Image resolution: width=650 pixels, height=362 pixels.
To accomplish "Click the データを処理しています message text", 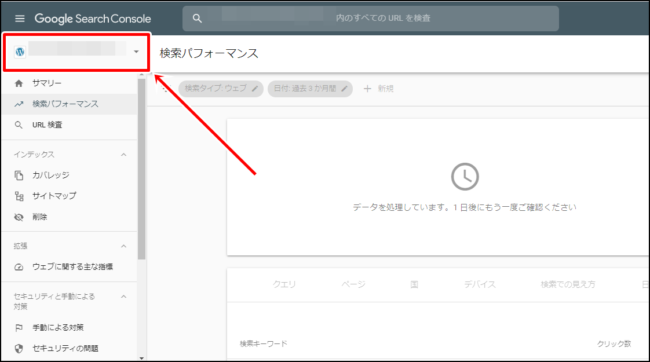I will [464, 207].
